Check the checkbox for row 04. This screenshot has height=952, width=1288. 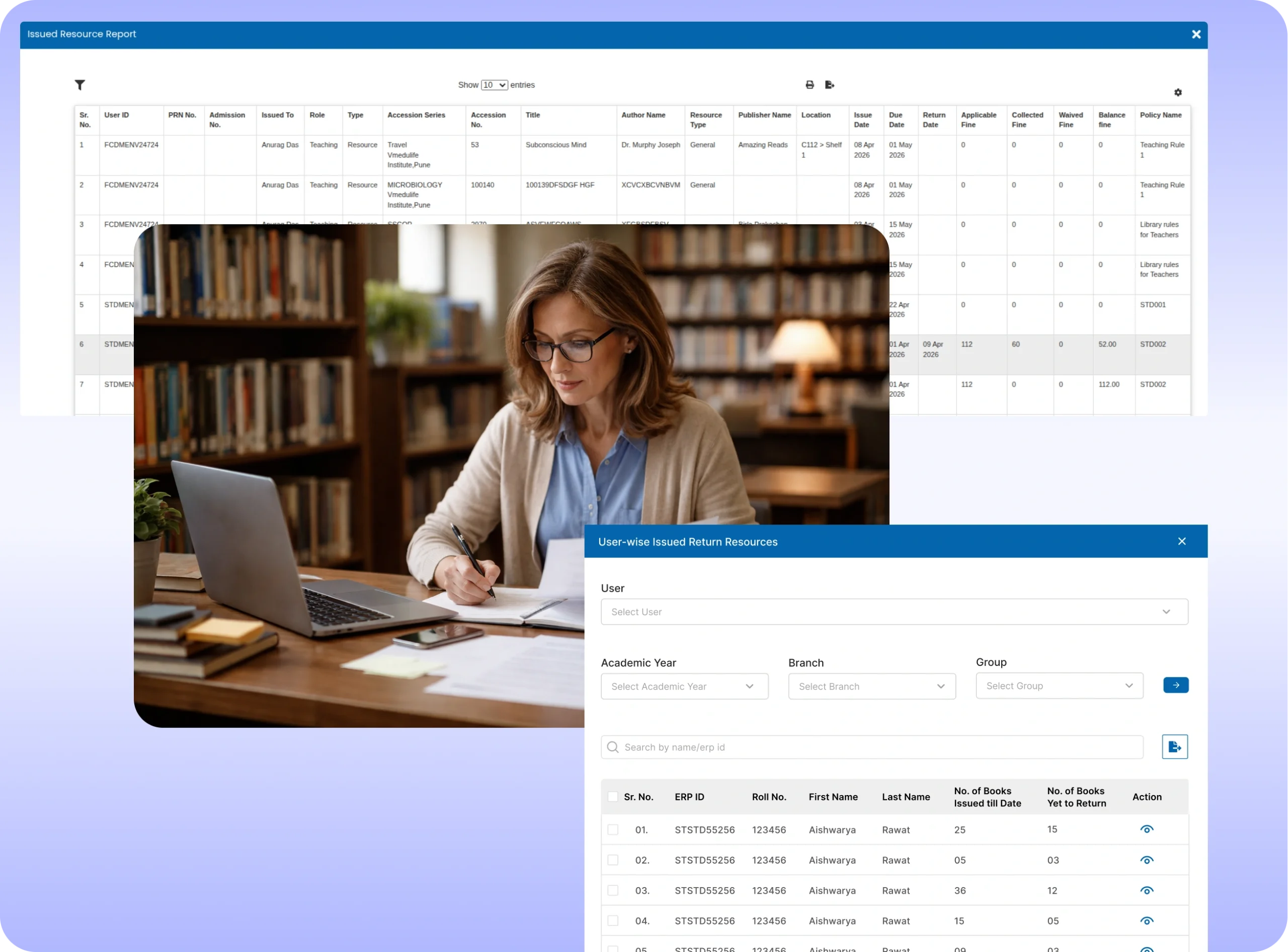pos(613,921)
